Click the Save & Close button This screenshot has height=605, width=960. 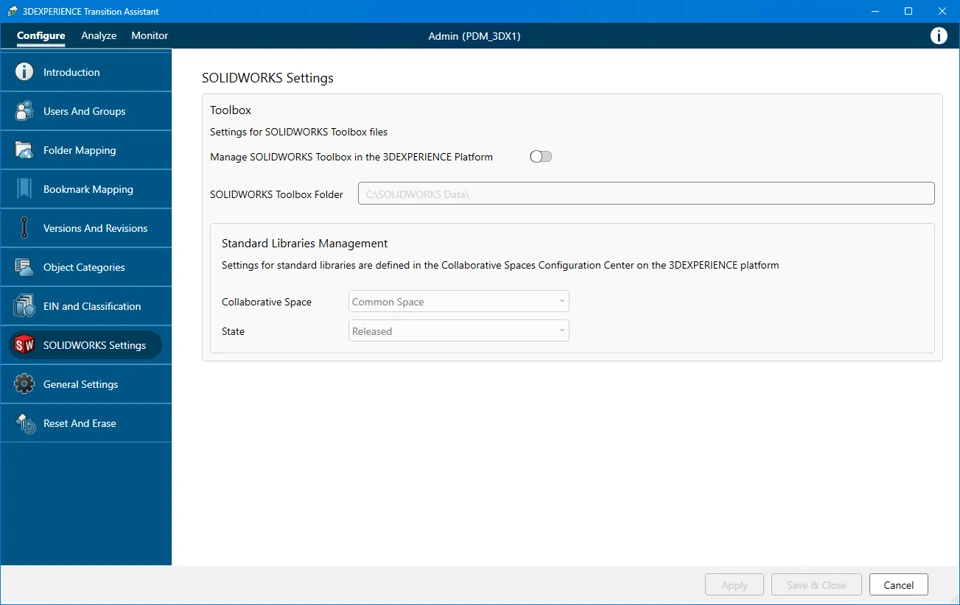tap(816, 585)
